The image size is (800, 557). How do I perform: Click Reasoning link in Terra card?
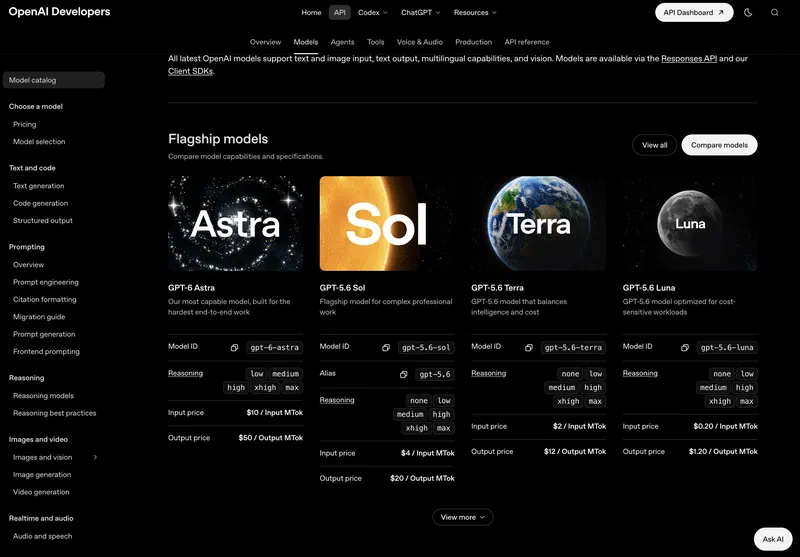click(489, 373)
